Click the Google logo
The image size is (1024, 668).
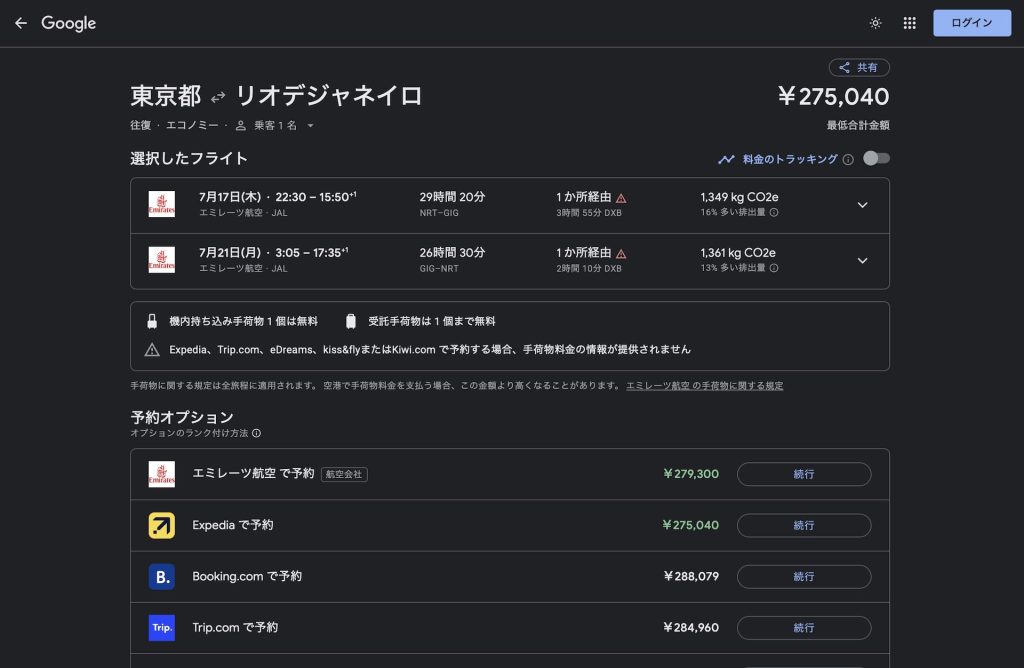(x=69, y=23)
